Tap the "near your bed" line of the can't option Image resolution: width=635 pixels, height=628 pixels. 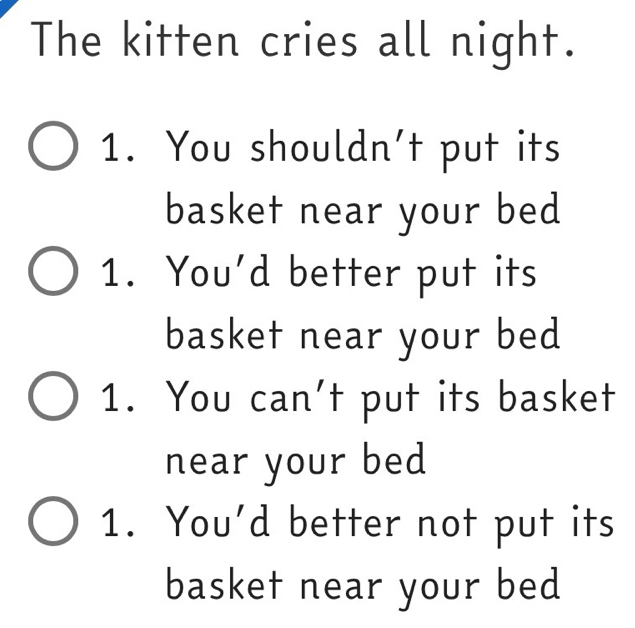[295, 459]
